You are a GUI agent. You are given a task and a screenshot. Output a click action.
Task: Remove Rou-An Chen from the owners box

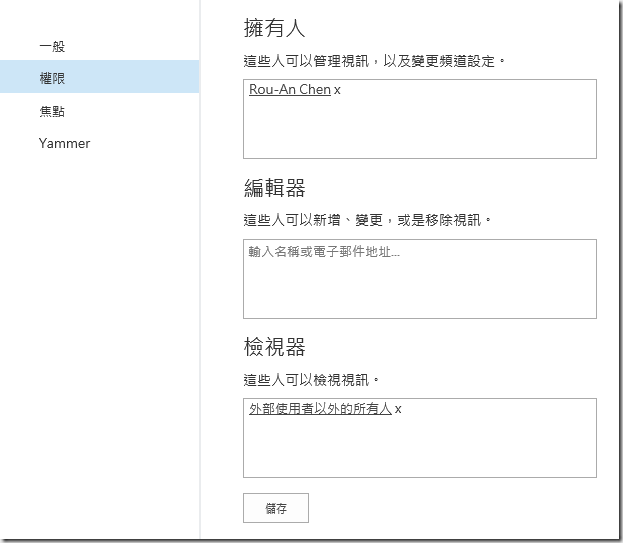click(337, 90)
